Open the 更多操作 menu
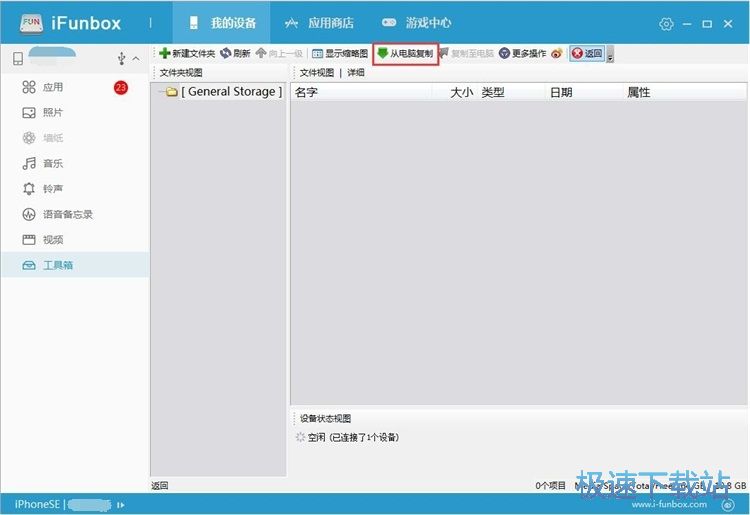 (x=522, y=53)
